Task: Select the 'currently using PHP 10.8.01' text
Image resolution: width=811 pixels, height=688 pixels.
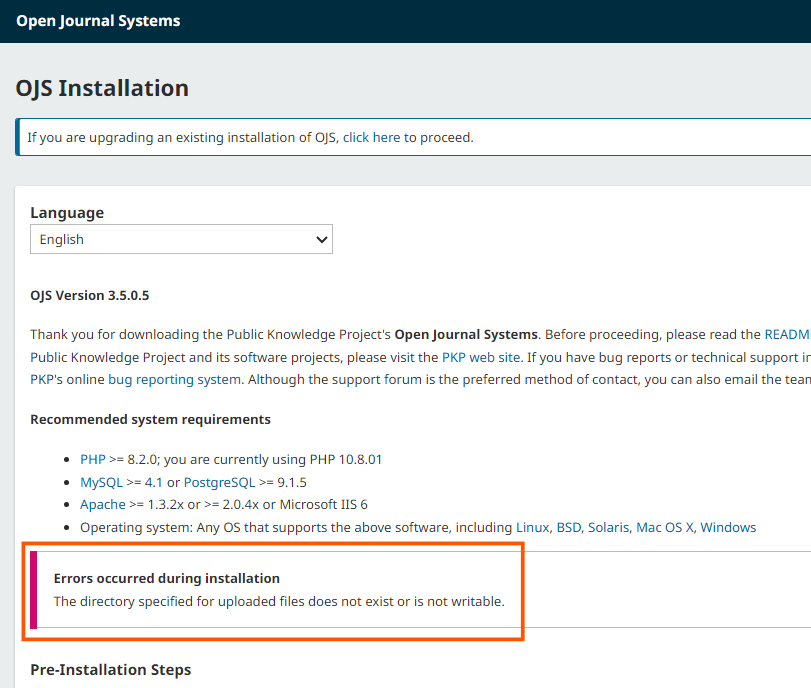Action: (297, 459)
